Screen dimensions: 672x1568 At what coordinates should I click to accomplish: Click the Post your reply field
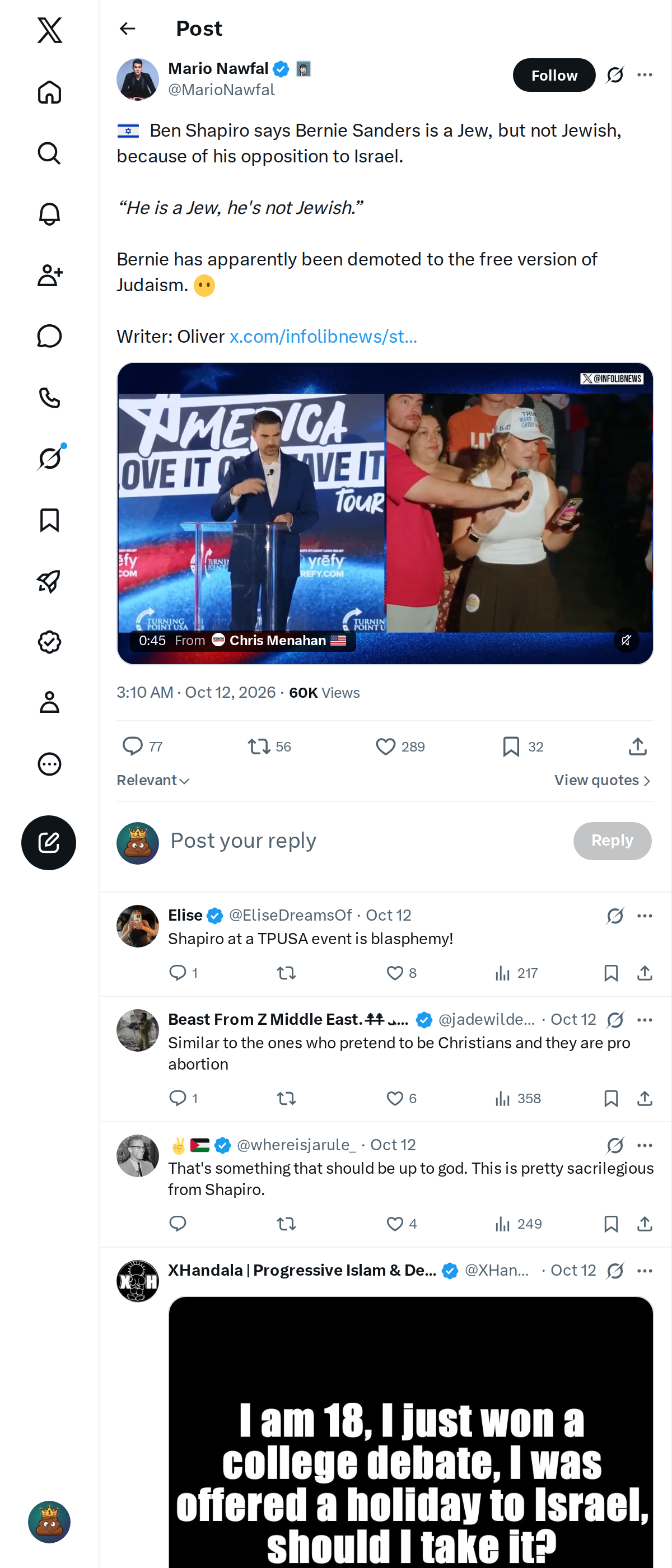(x=365, y=841)
